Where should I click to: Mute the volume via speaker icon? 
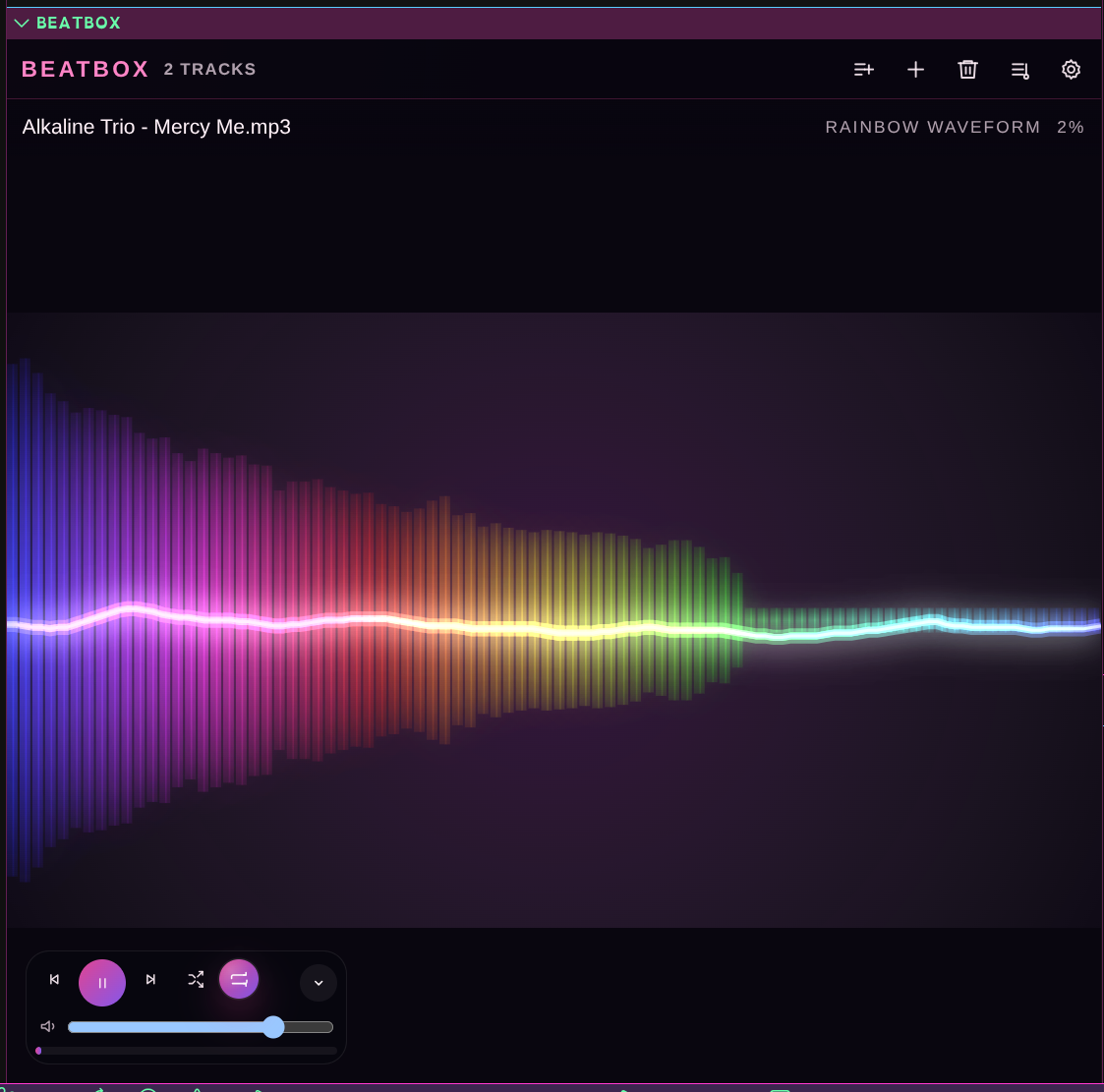[47, 1025]
